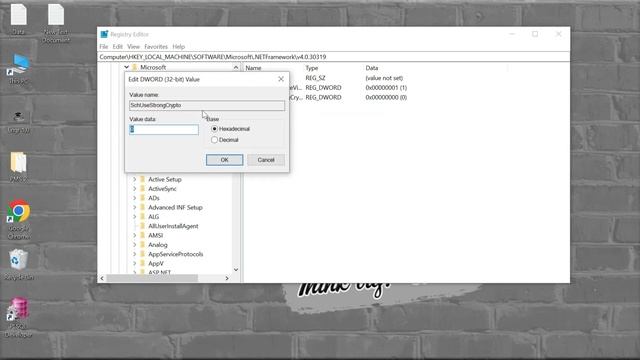Click the Active Setup folder icon

point(142,179)
